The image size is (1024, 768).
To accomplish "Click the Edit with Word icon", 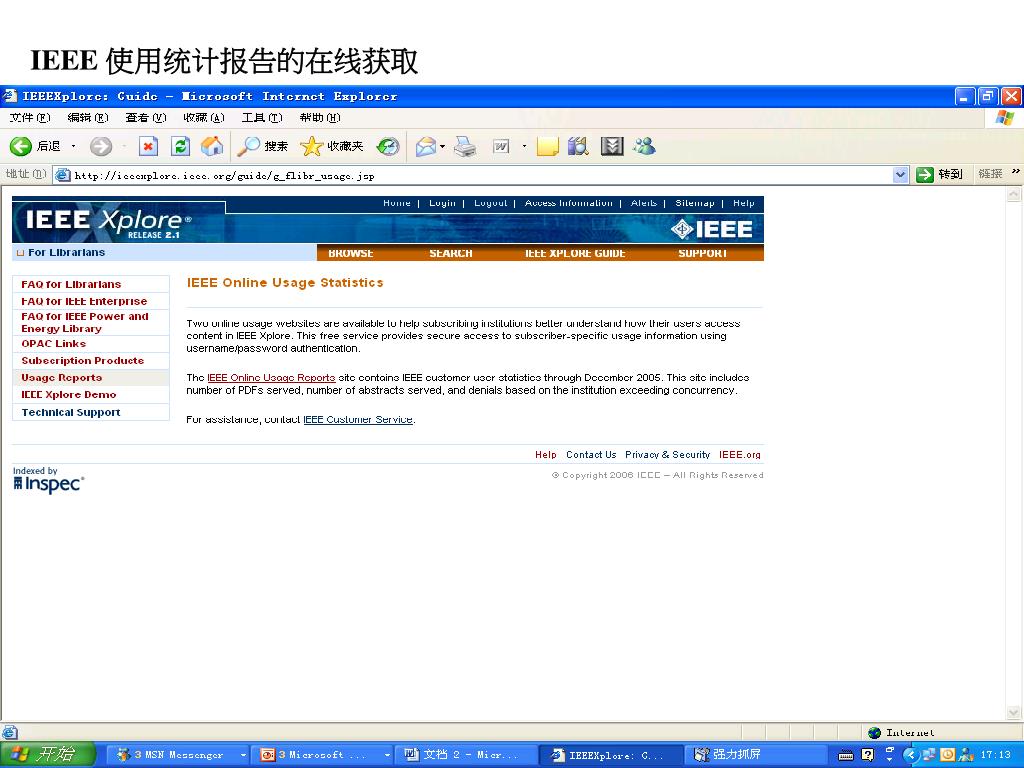I will coord(501,146).
